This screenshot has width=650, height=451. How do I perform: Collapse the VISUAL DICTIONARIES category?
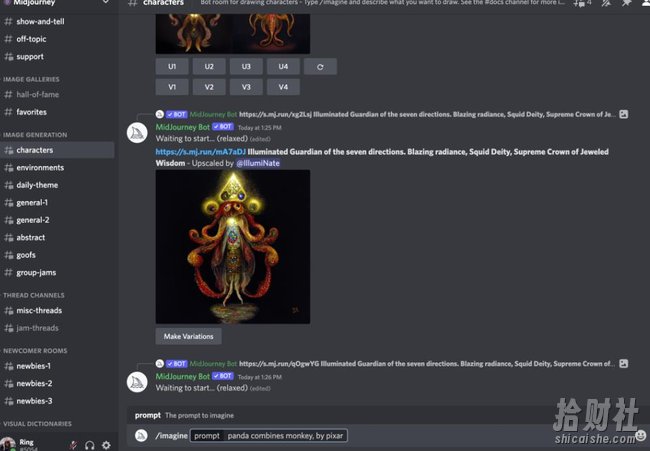[37, 424]
